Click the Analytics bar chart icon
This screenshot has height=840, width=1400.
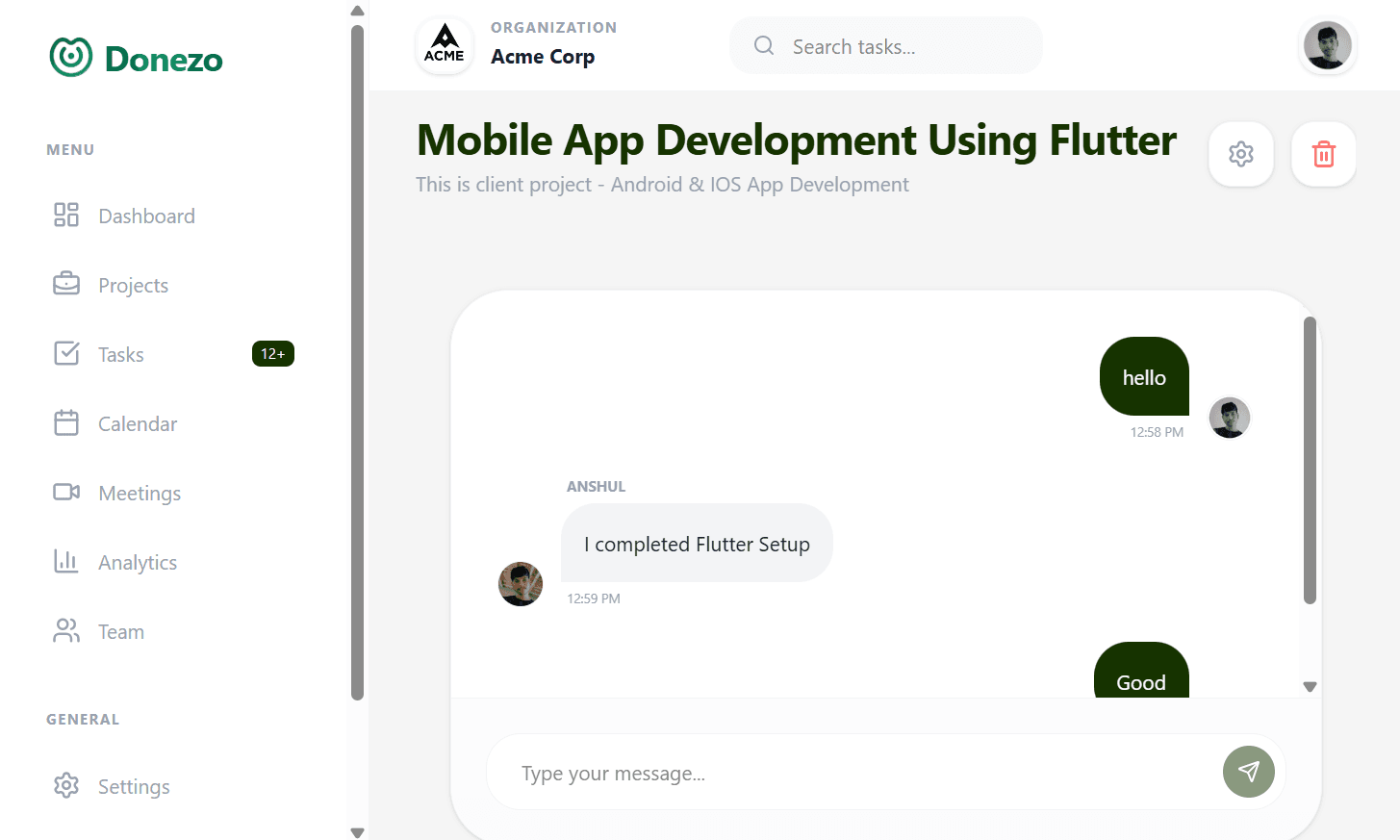66,561
